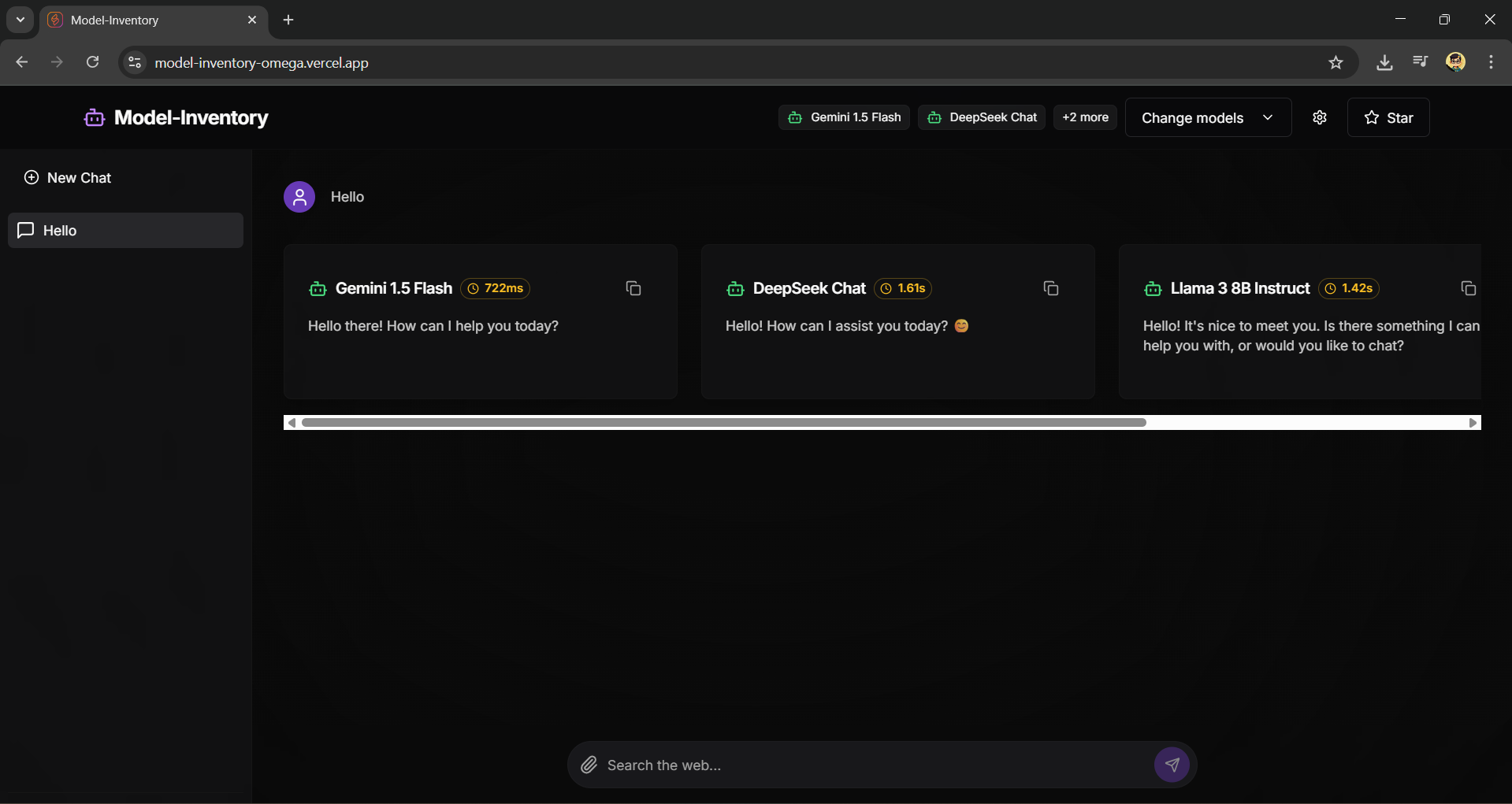This screenshot has height=804, width=1512.
Task: Click the user message text Hello
Action: (347, 197)
